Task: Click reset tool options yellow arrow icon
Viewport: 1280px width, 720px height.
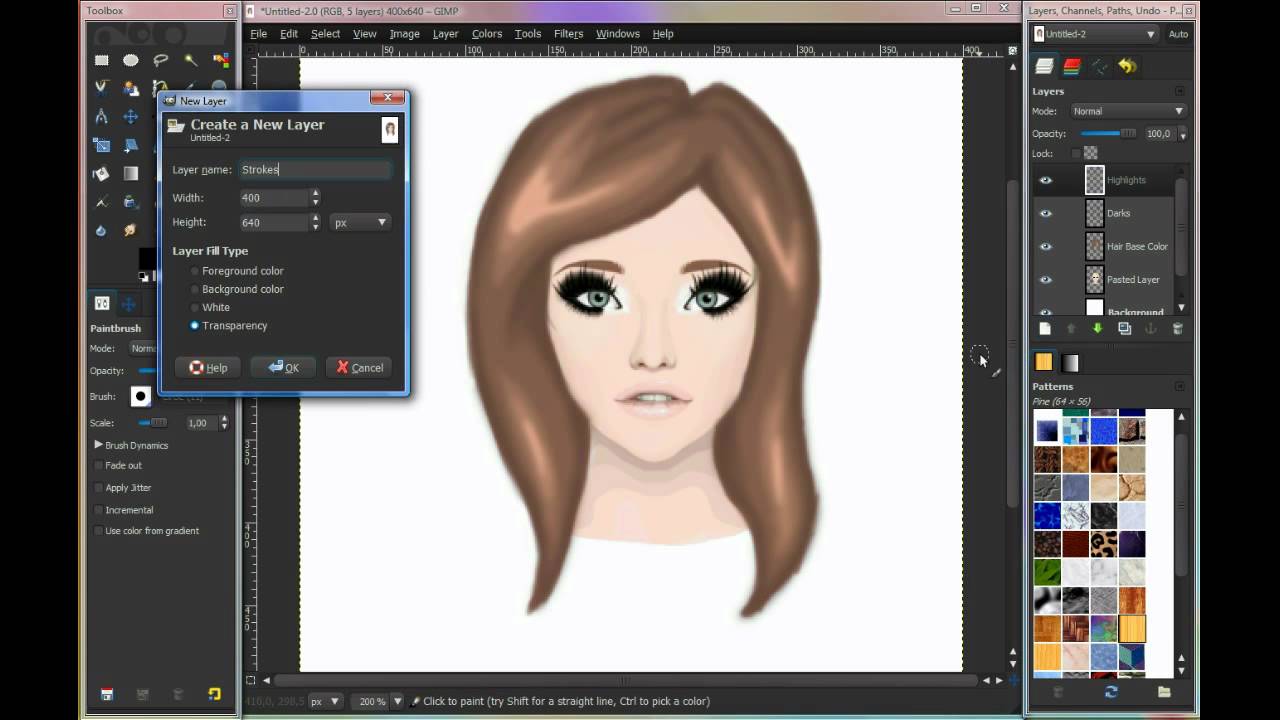Action: click(x=214, y=694)
